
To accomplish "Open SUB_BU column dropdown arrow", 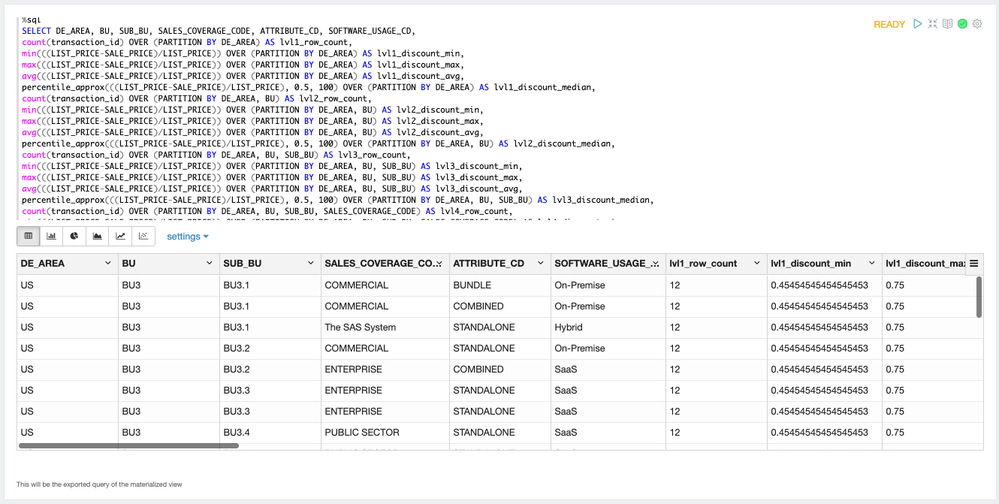I will 310,263.
